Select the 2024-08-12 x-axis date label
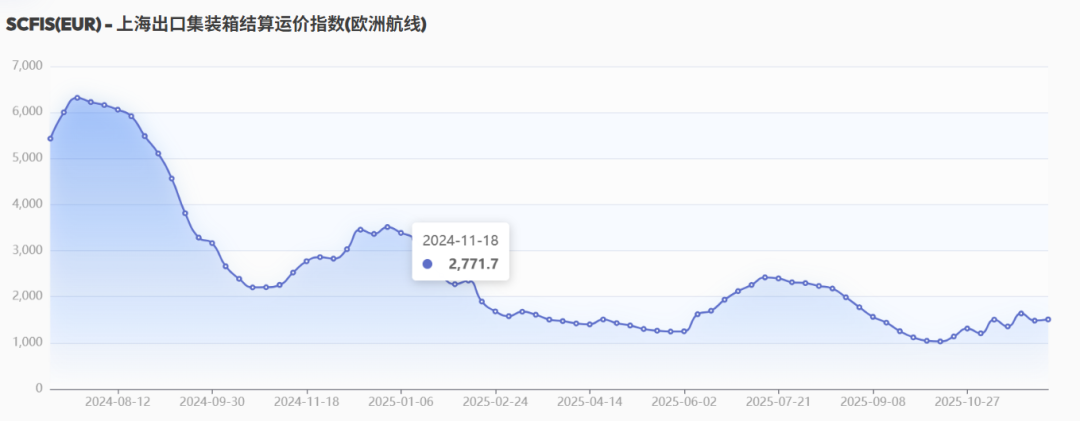Viewport: 1080px width, 421px height. coord(117,401)
